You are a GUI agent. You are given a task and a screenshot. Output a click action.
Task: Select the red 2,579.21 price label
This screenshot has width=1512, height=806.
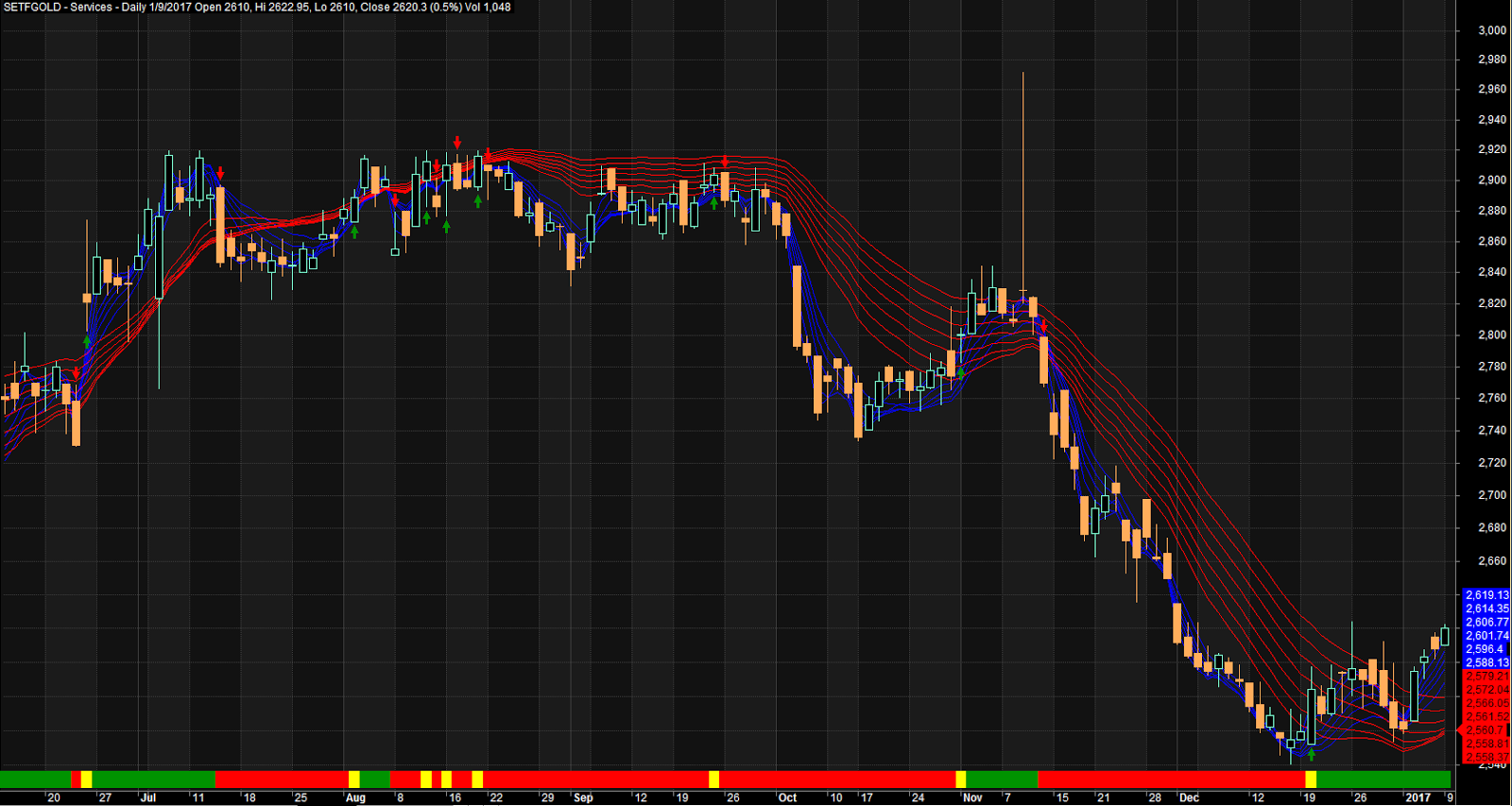click(x=1486, y=677)
